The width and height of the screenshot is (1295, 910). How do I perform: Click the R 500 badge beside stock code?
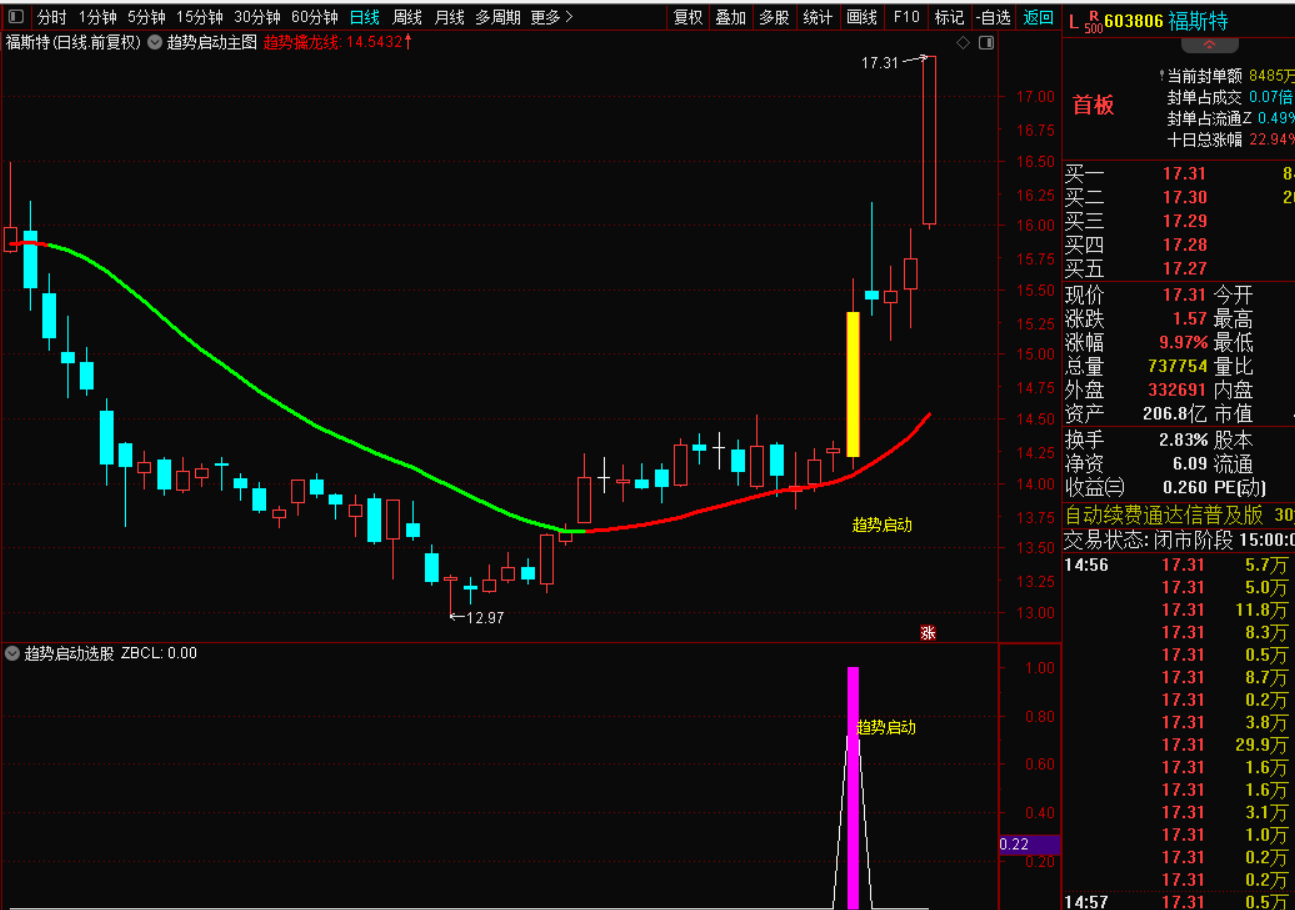(1092, 21)
